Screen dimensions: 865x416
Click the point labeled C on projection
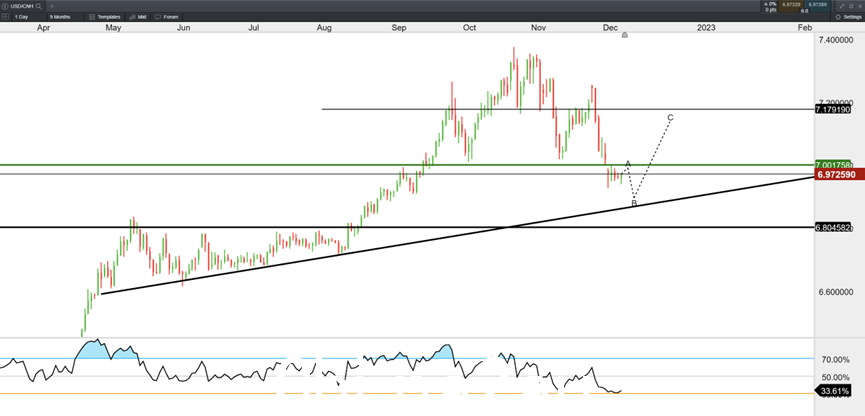(x=670, y=117)
